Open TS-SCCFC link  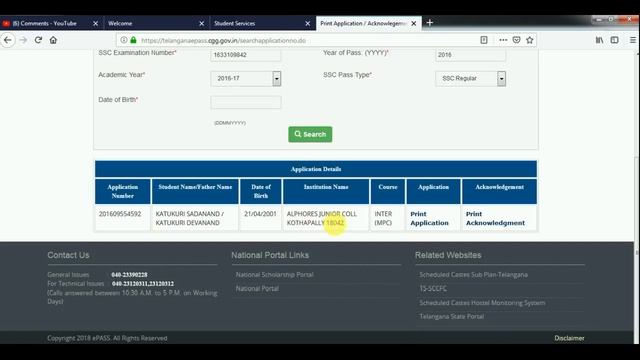[x=433, y=289]
